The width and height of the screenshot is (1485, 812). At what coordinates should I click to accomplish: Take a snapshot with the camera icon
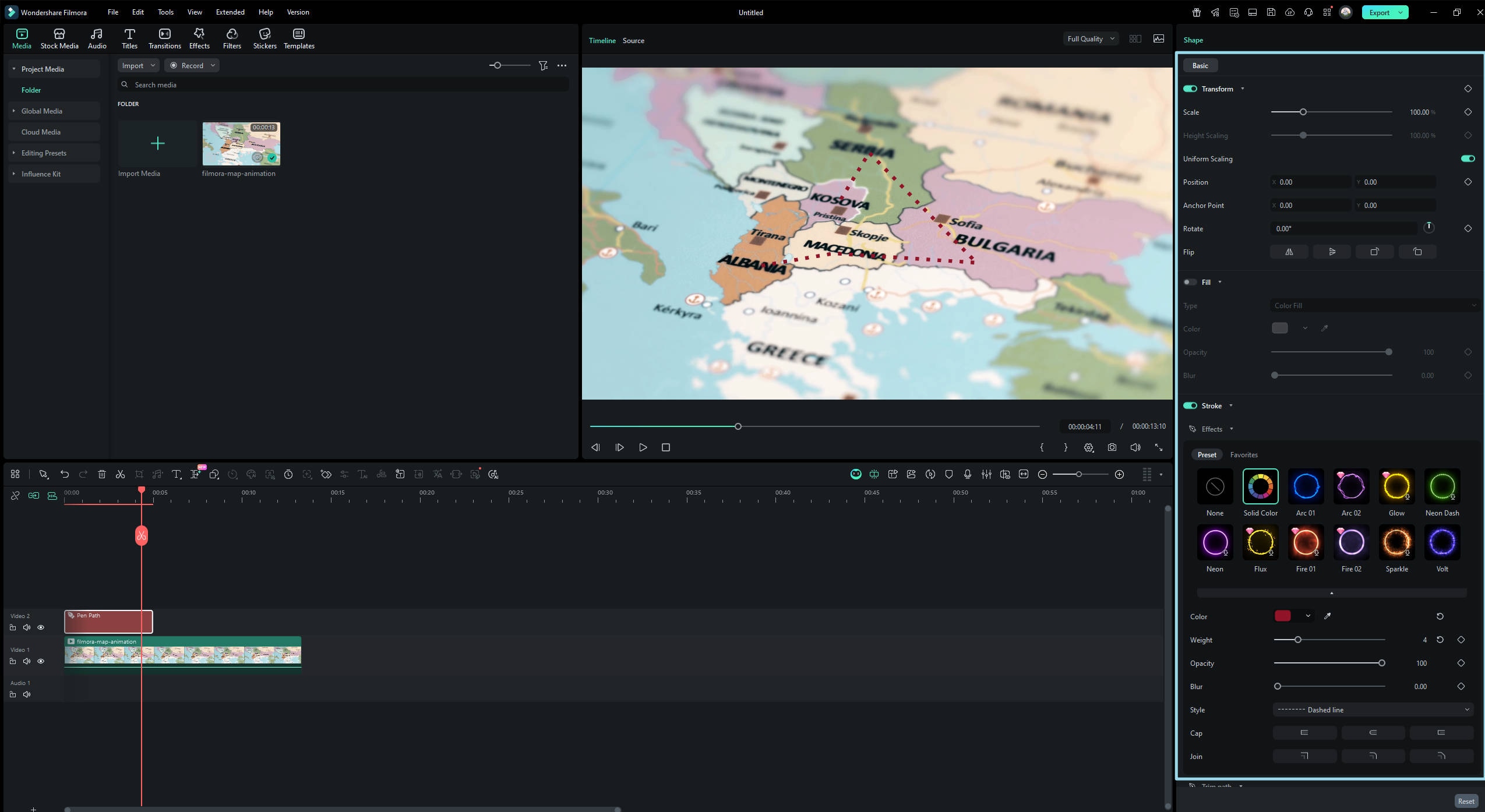[1112, 447]
